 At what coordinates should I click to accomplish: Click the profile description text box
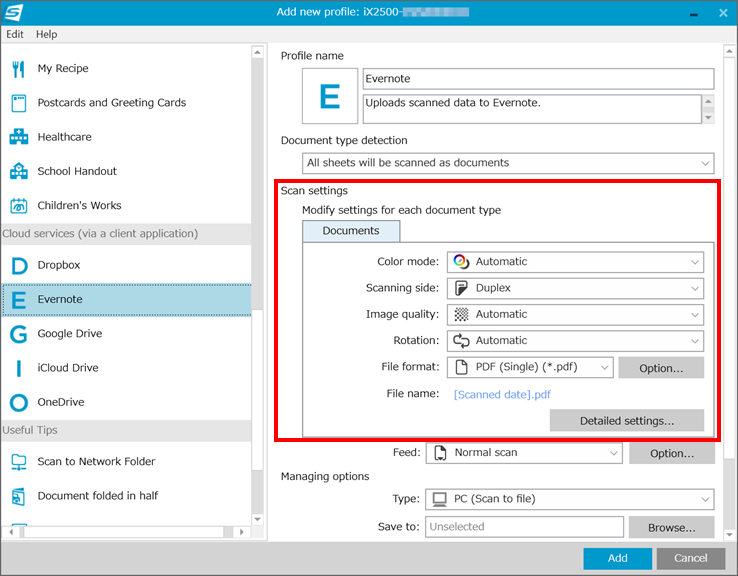[532, 109]
